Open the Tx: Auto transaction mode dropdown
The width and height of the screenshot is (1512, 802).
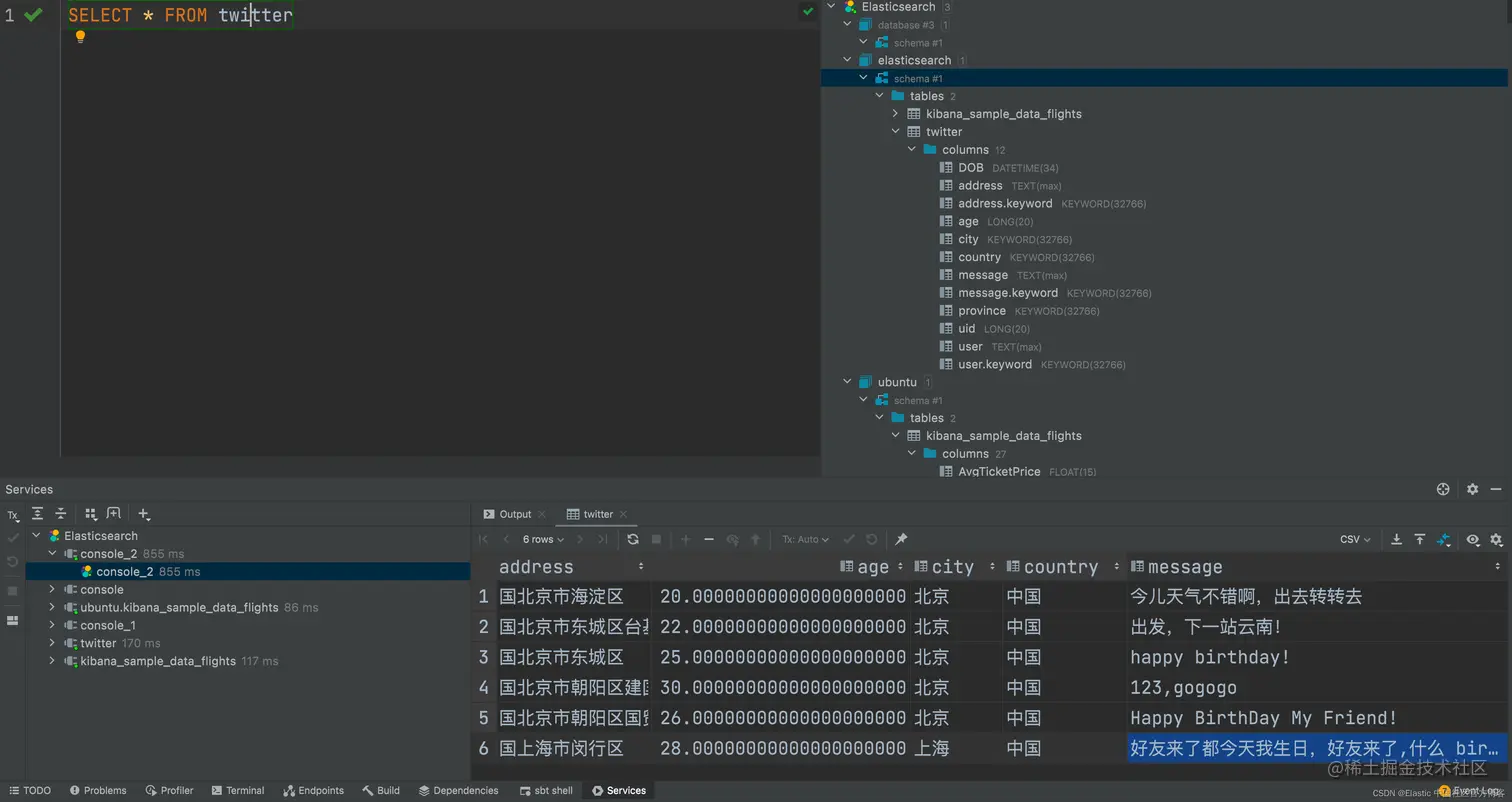point(804,539)
